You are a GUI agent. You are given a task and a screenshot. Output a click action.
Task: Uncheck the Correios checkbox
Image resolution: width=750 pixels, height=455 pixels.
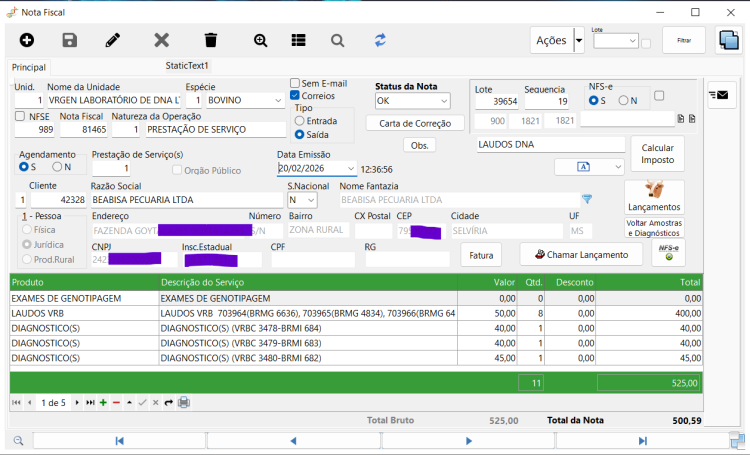tap(295, 96)
